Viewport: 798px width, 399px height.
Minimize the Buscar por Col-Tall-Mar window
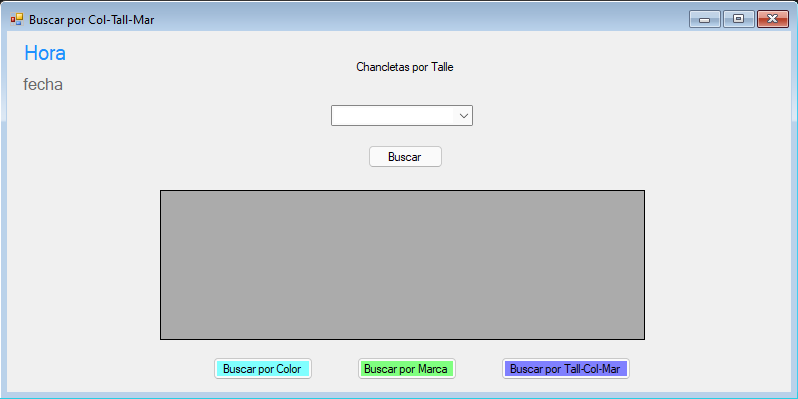tap(704, 19)
